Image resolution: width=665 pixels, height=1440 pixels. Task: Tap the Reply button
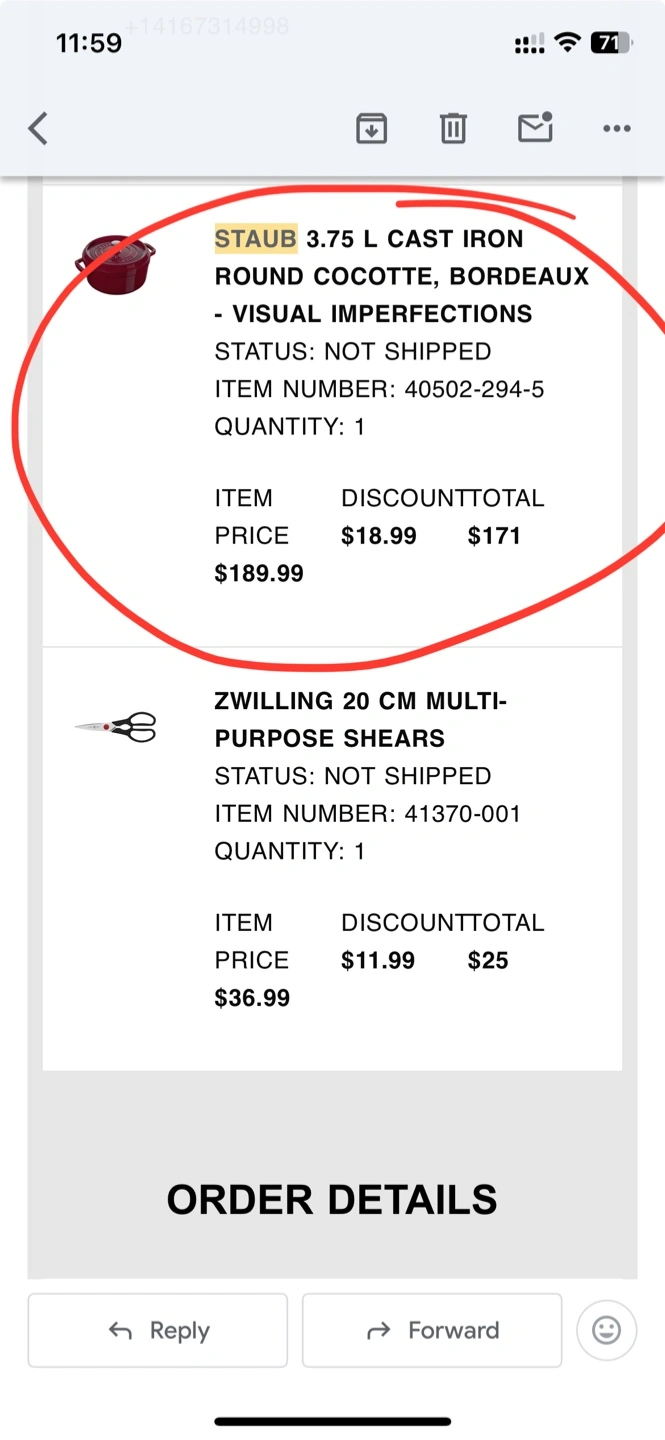point(157,1330)
